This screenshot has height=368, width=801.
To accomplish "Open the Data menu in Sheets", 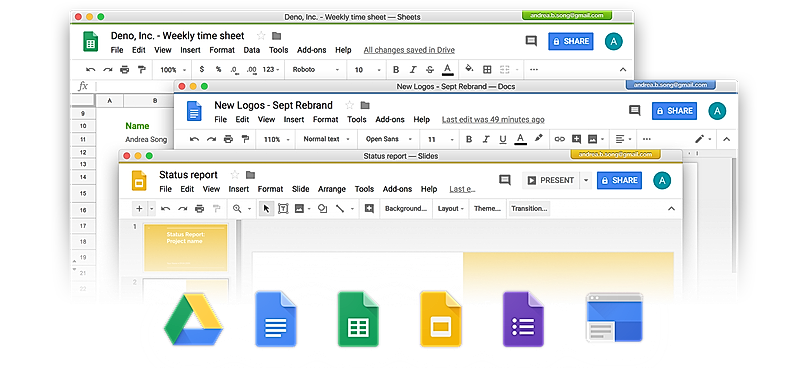I will coord(251,50).
